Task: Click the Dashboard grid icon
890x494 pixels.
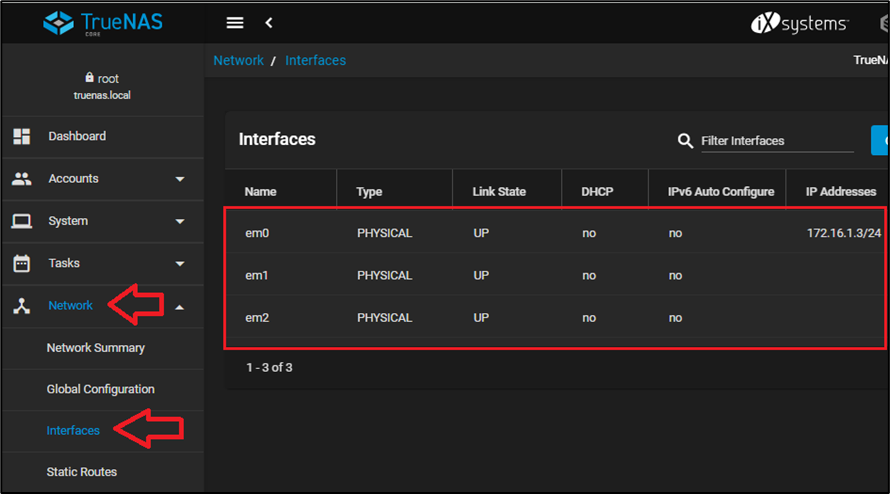Action: (x=21, y=136)
